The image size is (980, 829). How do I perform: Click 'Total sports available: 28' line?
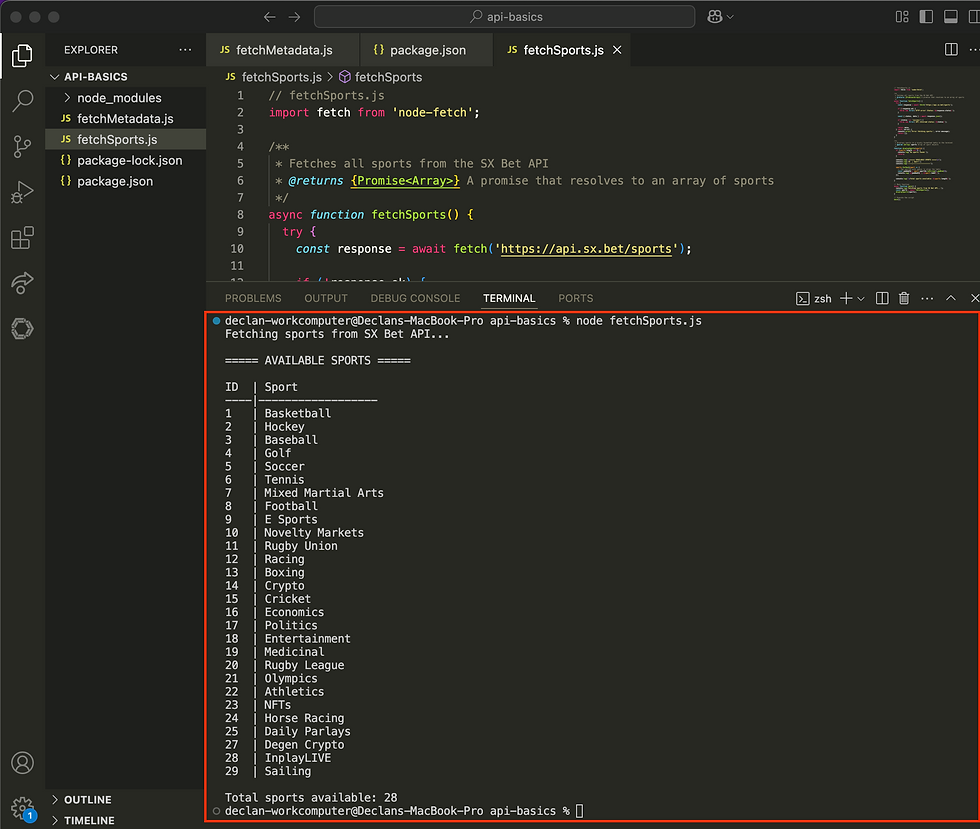pyautogui.click(x=311, y=797)
